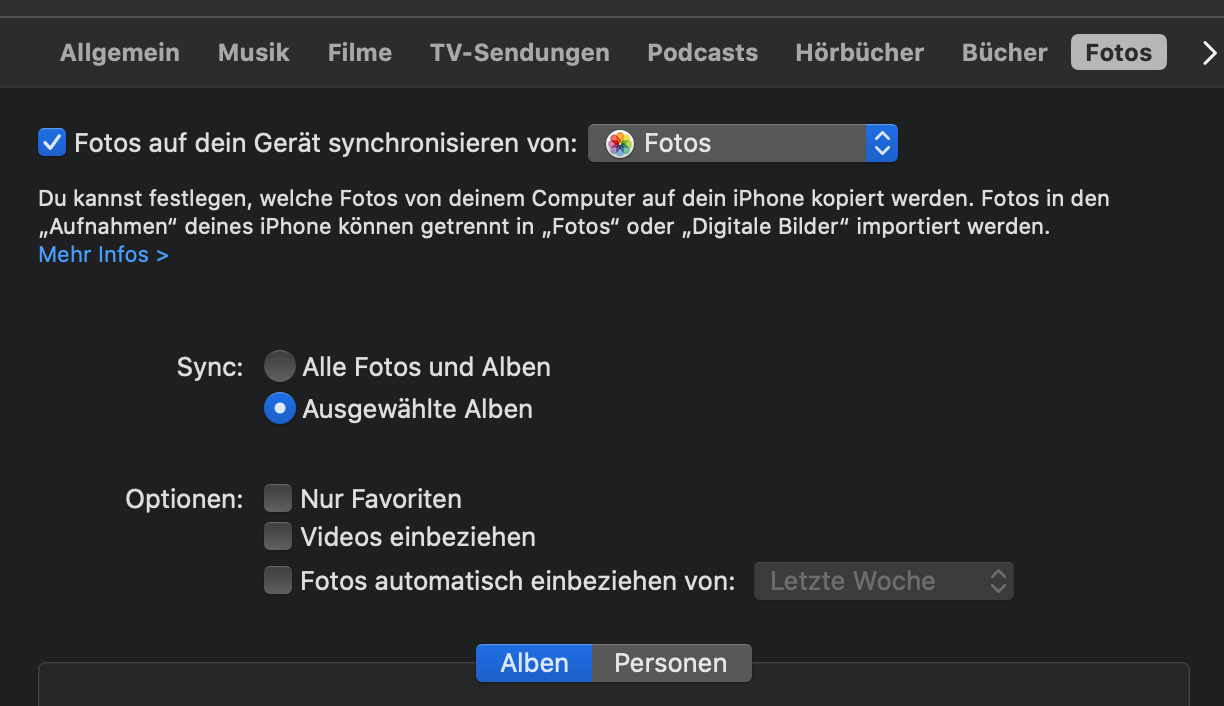This screenshot has height=706, width=1224.
Task: Switch to the Allgemein tab
Action: [120, 53]
